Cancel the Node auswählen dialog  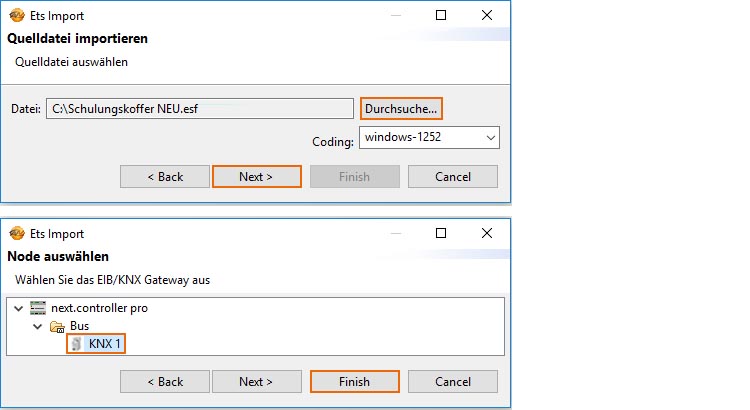click(453, 382)
